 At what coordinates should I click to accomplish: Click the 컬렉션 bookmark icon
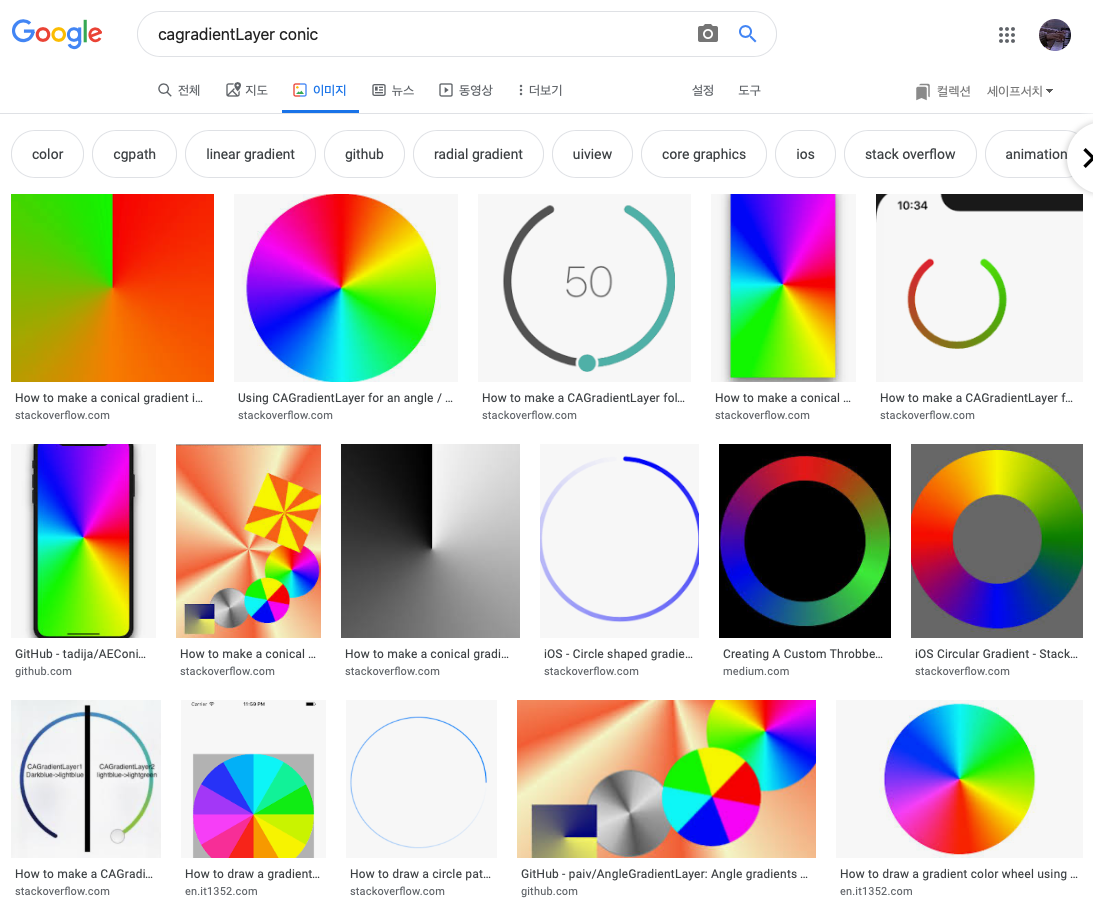click(x=922, y=91)
